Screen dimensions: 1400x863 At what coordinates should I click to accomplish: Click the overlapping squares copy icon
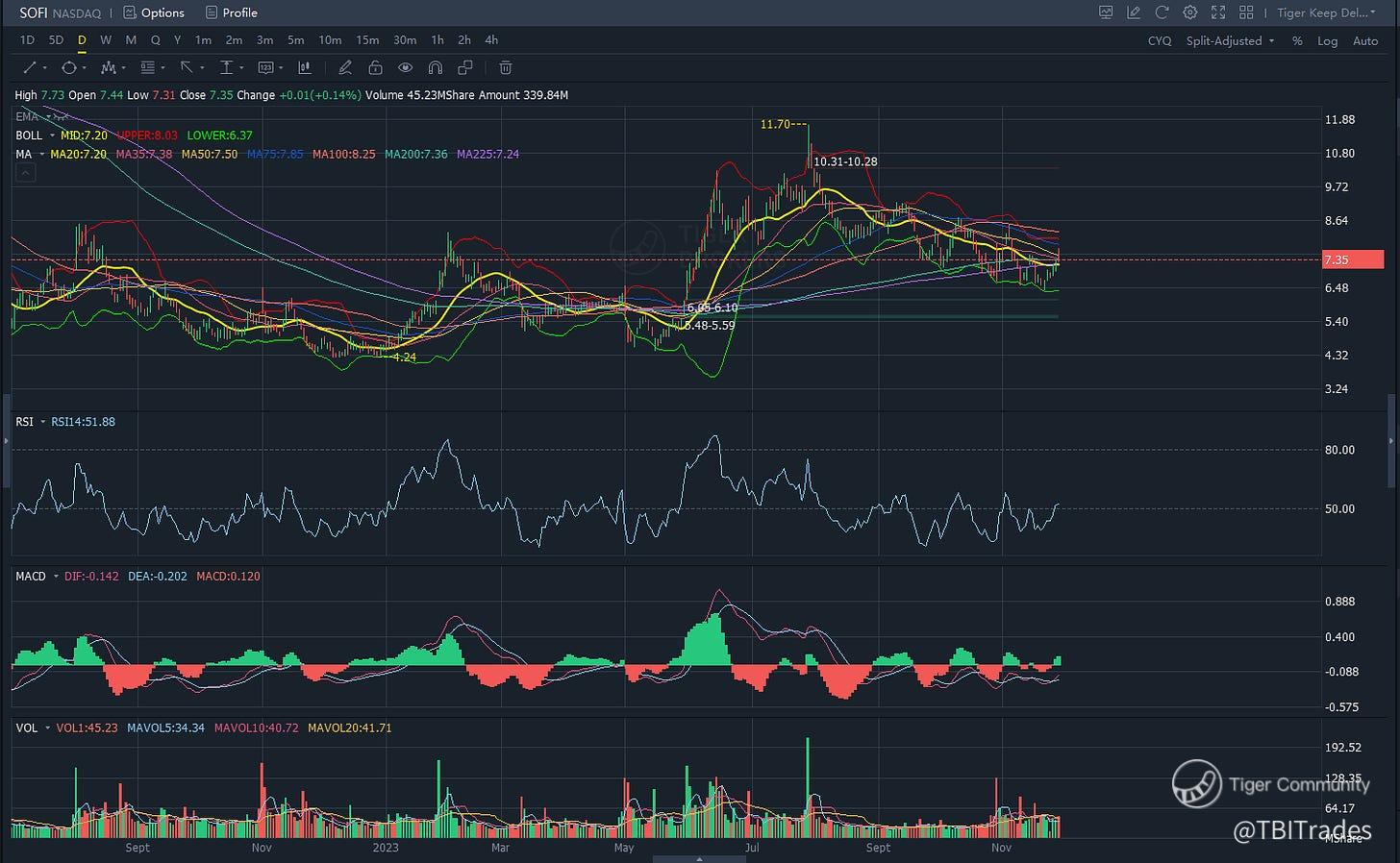pos(465,67)
